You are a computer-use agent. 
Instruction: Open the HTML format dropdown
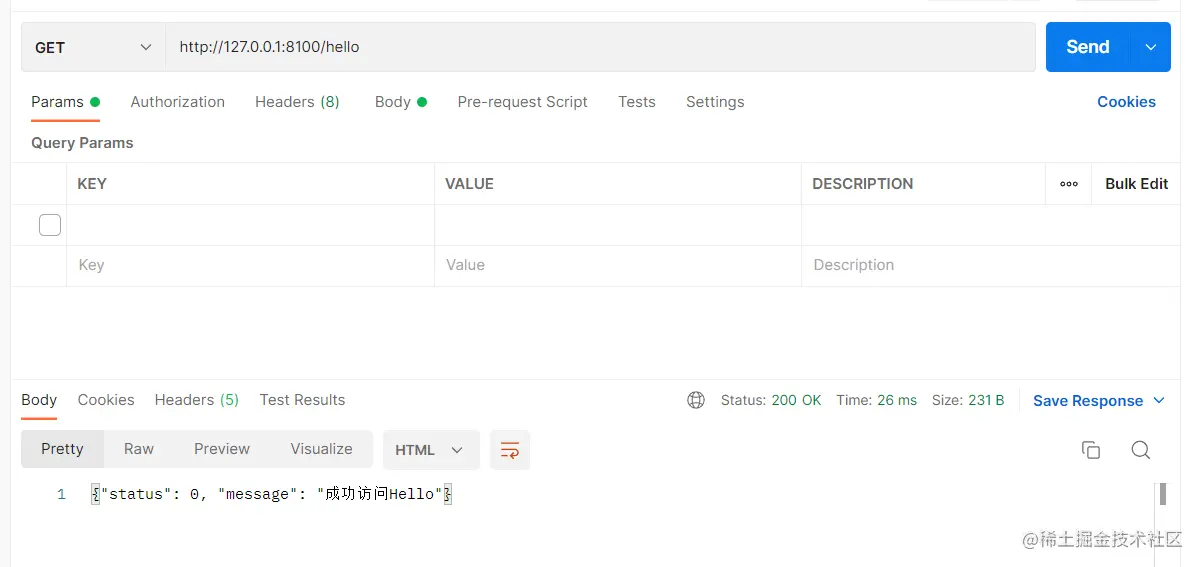click(x=431, y=450)
